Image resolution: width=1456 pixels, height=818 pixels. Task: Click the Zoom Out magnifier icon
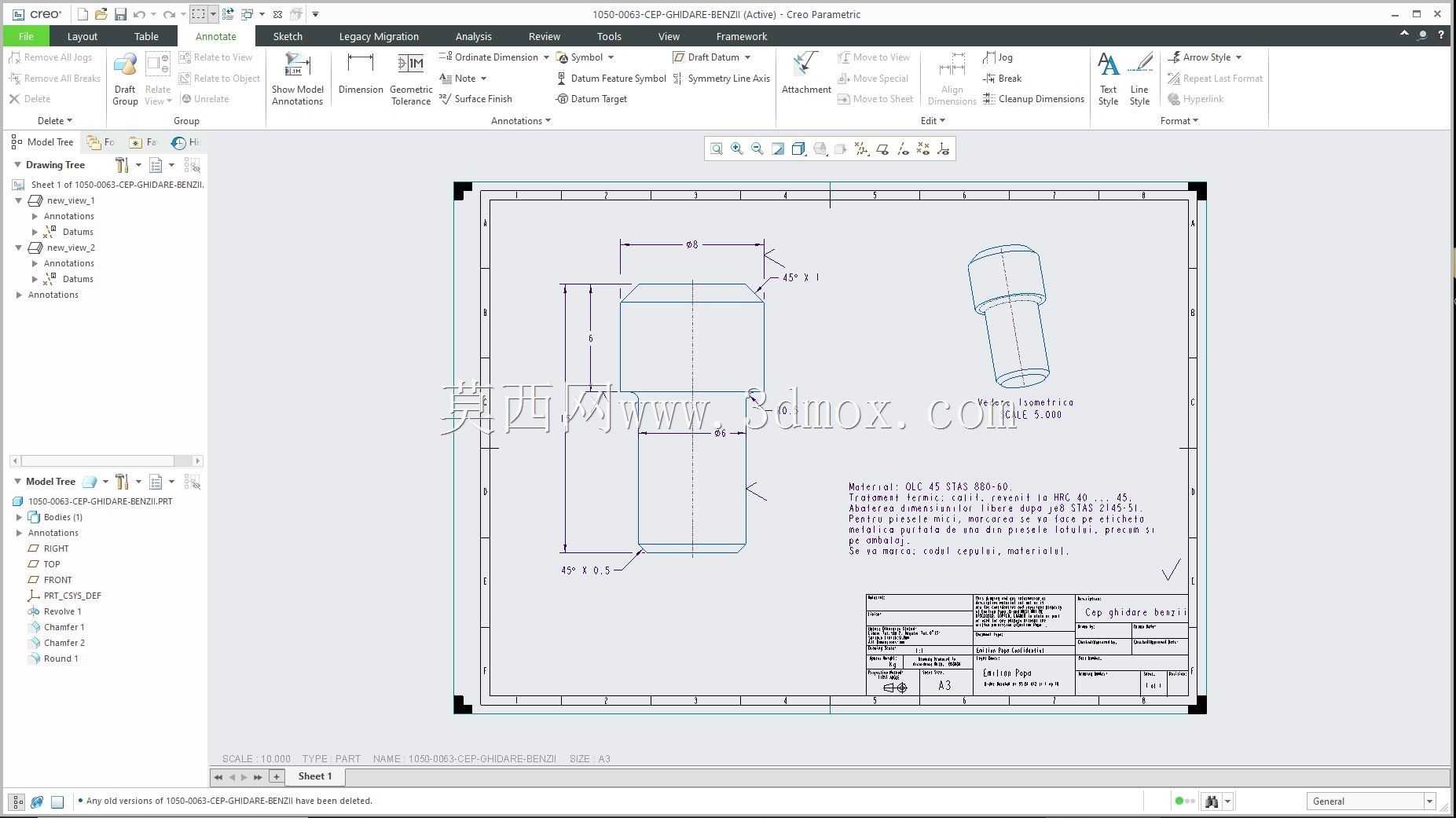point(757,149)
